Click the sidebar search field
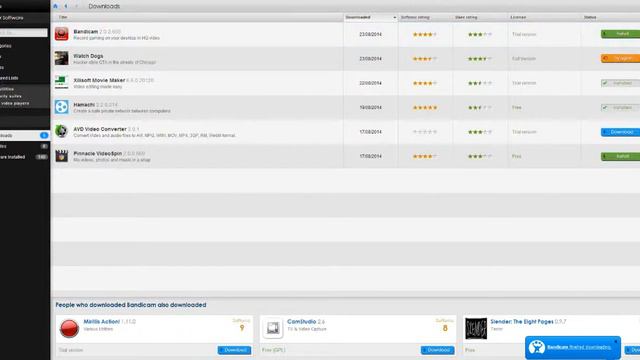This screenshot has height=360, width=640. (24, 33)
